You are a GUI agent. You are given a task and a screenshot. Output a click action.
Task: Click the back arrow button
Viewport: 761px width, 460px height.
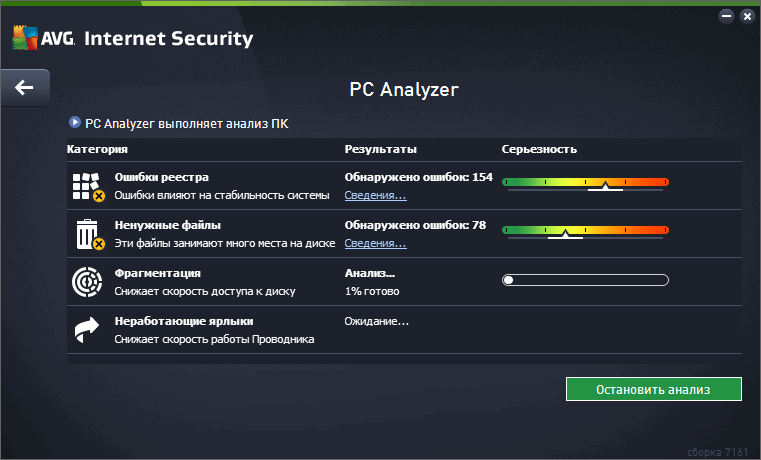tap(25, 87)
